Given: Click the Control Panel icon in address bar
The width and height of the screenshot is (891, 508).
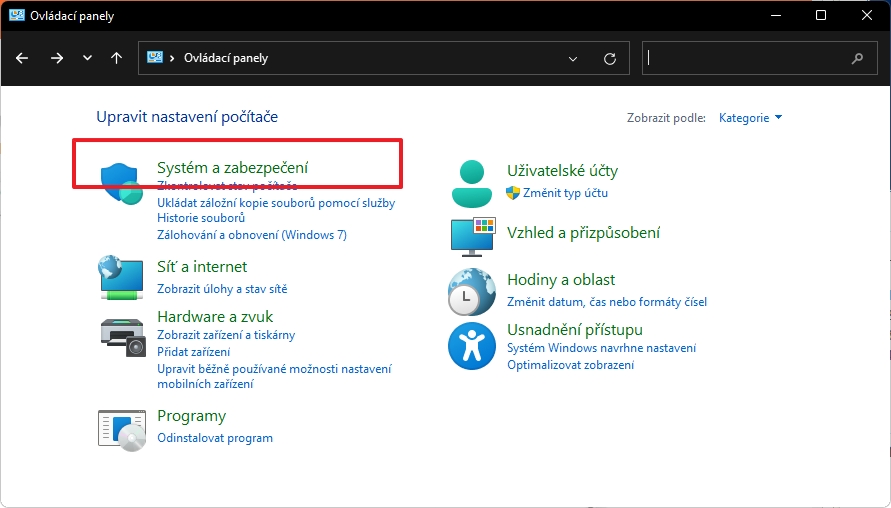Looking at the screenshot, I should point(155,57).
